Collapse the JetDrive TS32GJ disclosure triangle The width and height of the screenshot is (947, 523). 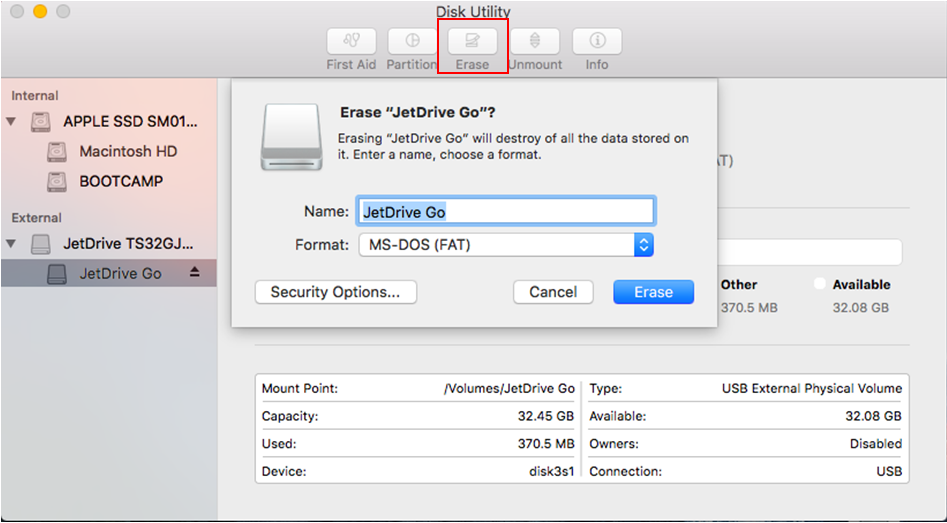point(11,244)
